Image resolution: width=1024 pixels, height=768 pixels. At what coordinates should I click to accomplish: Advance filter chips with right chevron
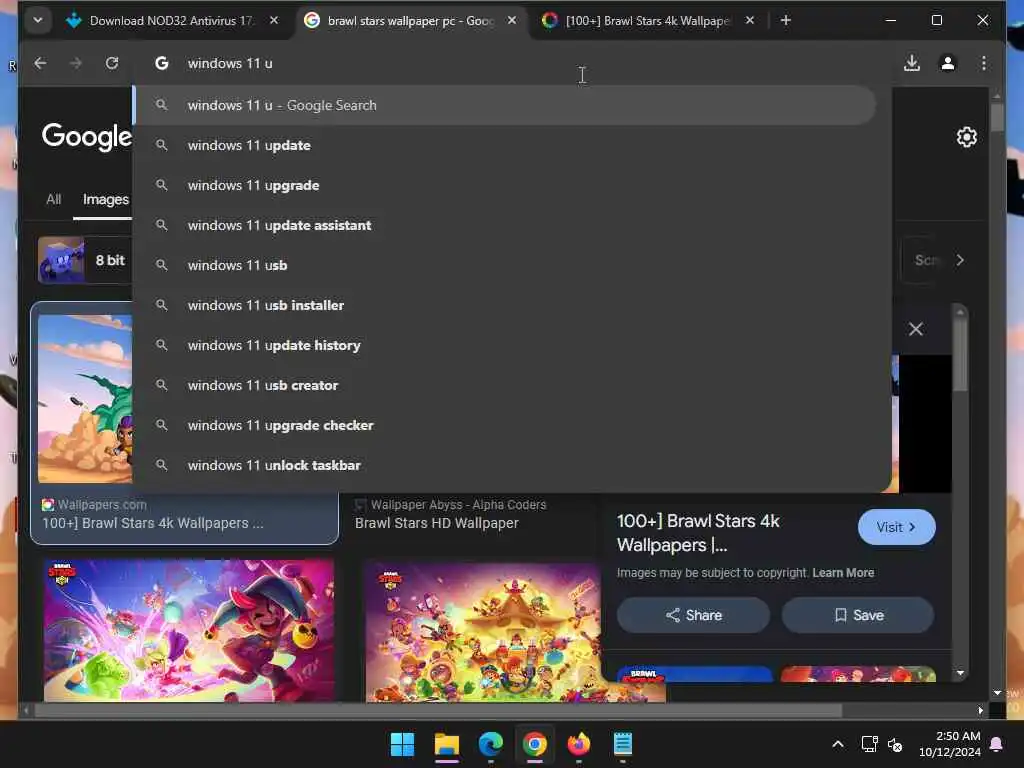point(960,260)
